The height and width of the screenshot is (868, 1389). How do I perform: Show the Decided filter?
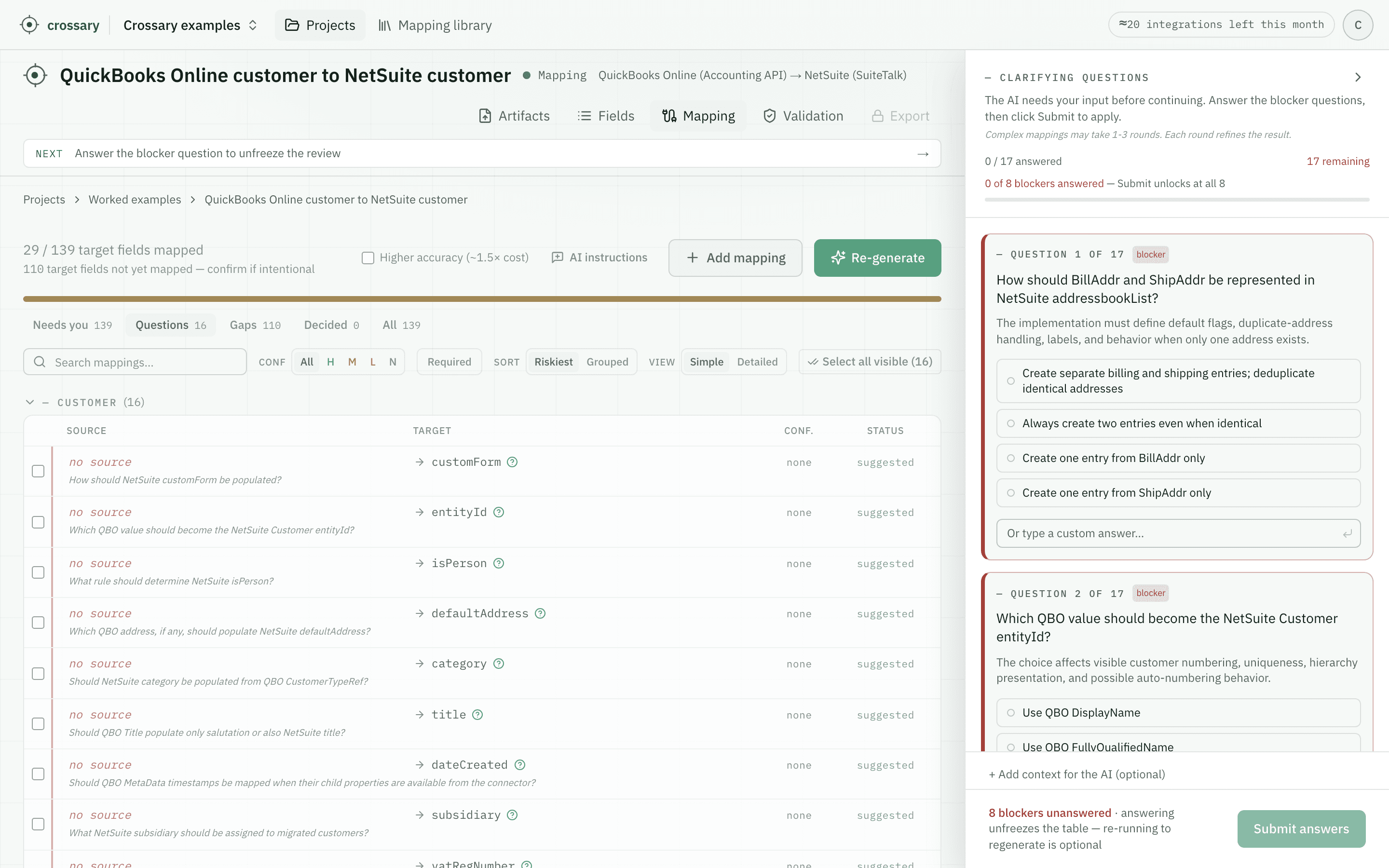tap(331, 325)
